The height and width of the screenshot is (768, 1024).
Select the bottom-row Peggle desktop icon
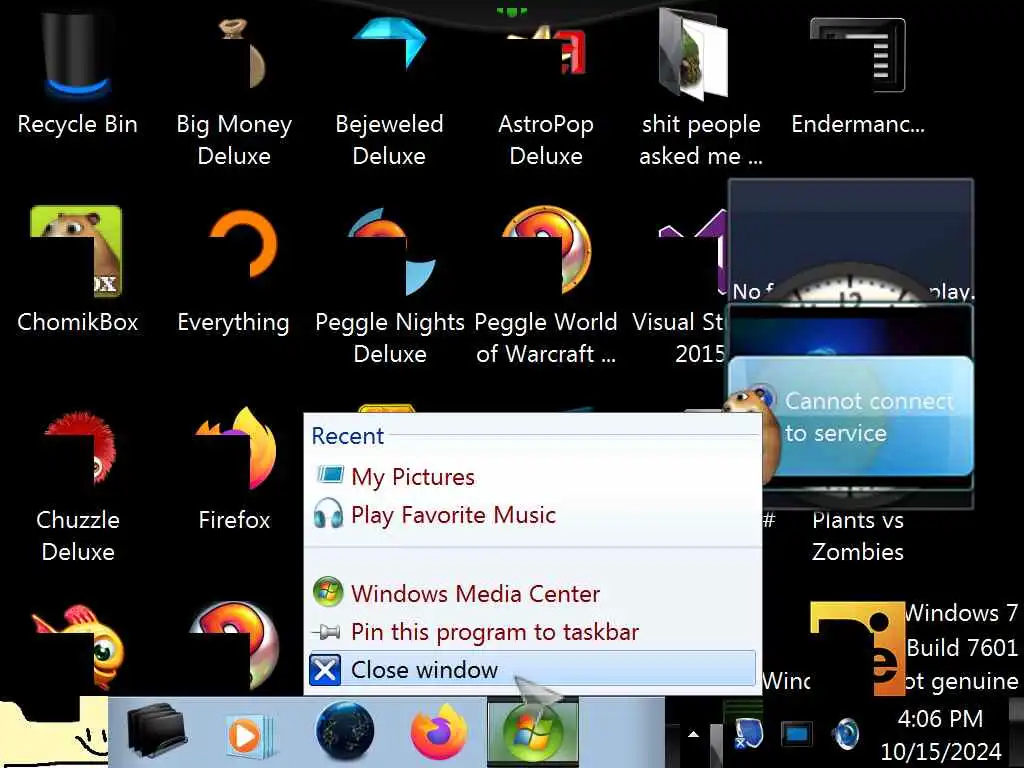coord(234,648)
